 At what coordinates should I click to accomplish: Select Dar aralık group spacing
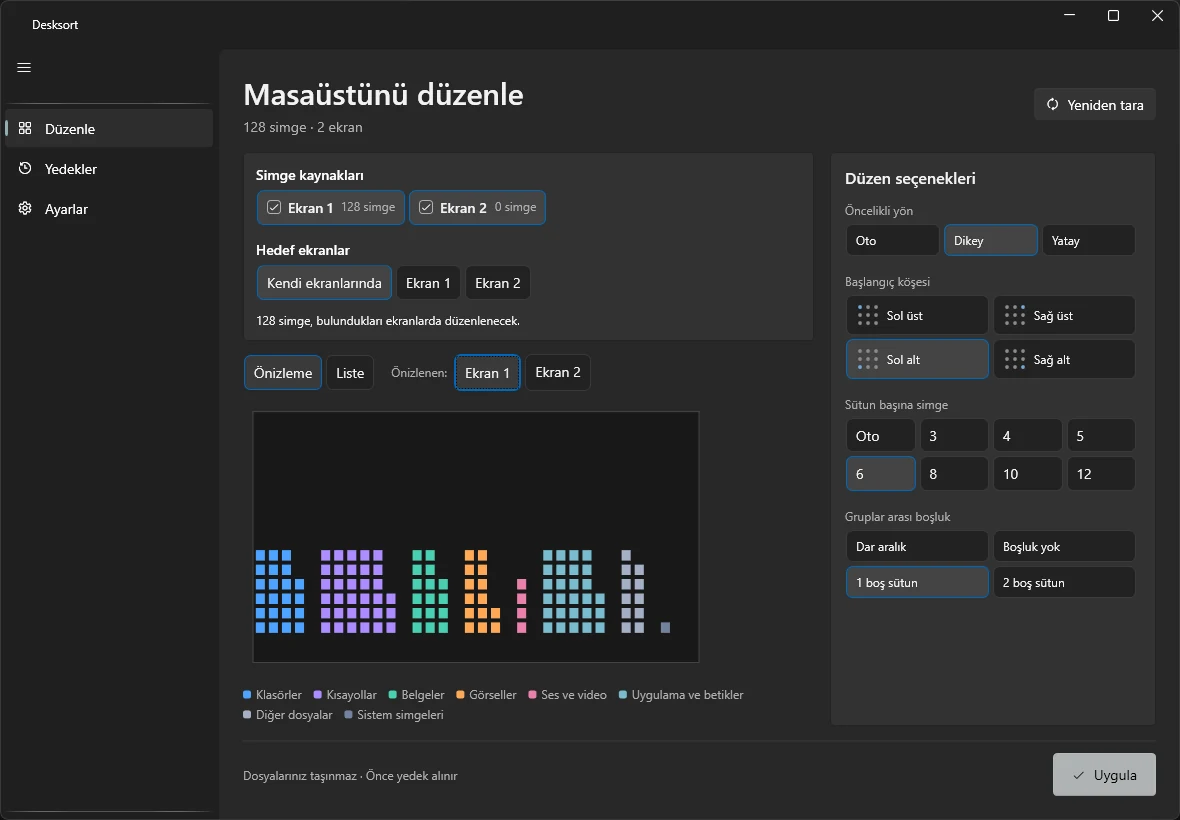tap(917, 546)
